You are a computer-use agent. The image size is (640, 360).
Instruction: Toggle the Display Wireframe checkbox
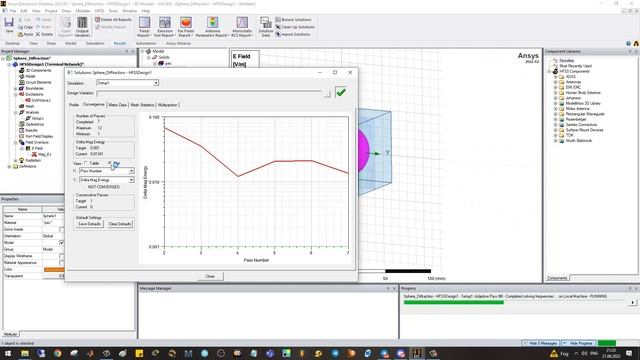62,256
